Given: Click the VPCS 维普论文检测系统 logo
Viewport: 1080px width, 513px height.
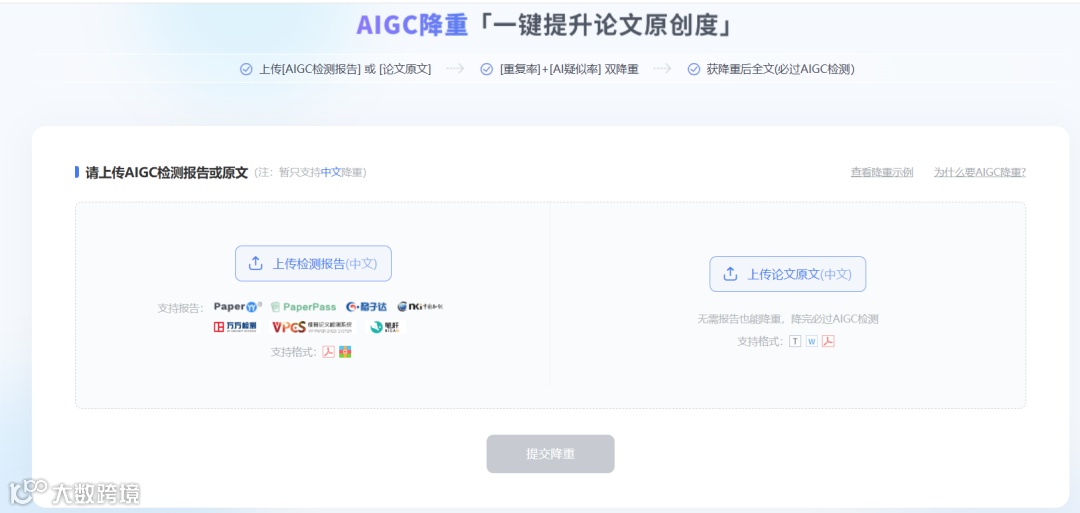Looking at the screenshot, I should [x=313, y=327].
